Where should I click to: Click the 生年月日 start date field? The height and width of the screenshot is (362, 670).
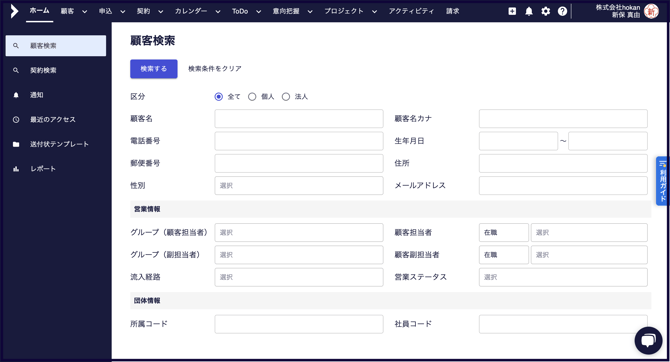pos(518,141)
